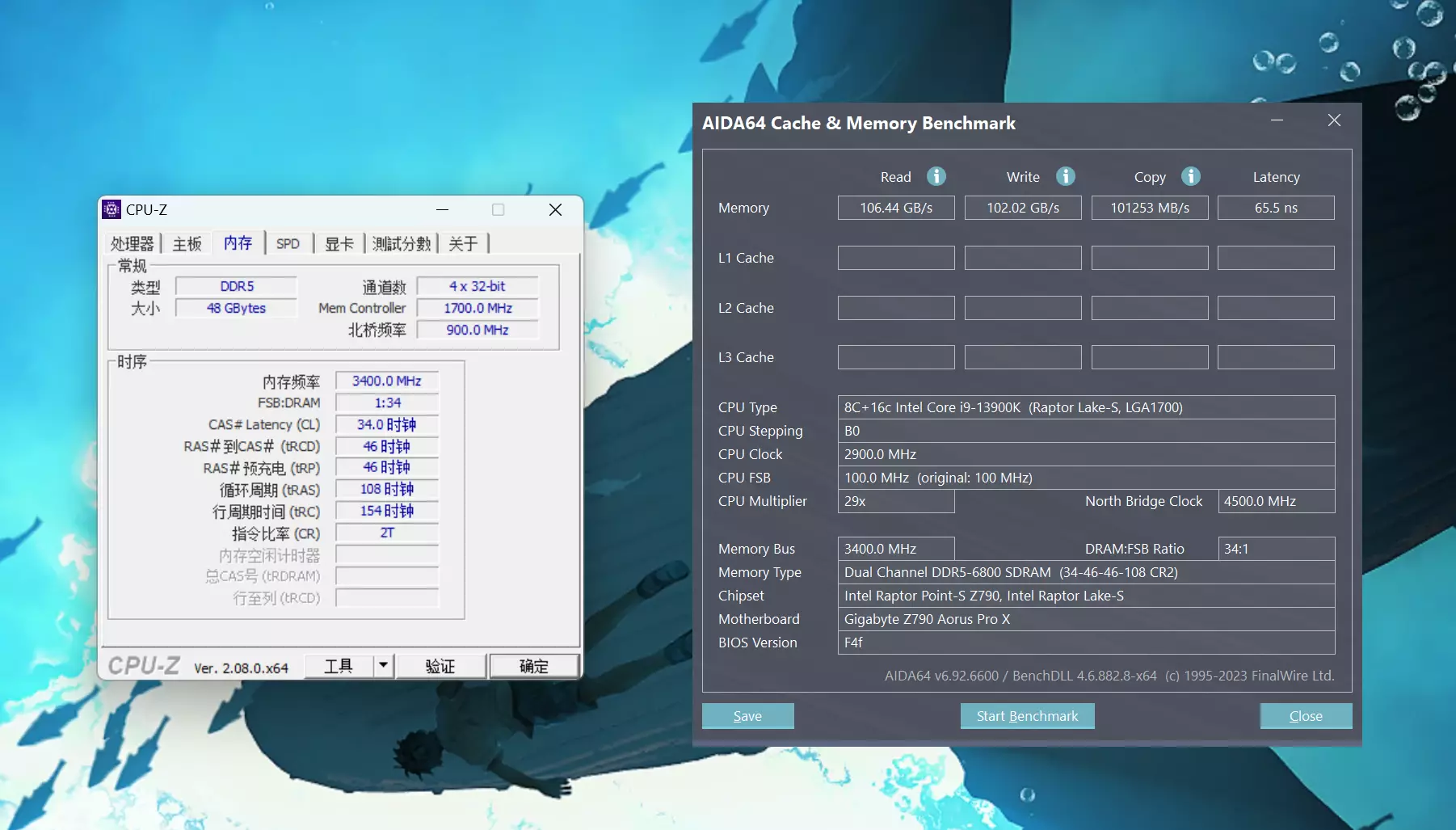The width and height of the screenshot is (1456, 830).
Task: Click Start Benchmark in AIDA64
Action: (x=1027, y=716)
